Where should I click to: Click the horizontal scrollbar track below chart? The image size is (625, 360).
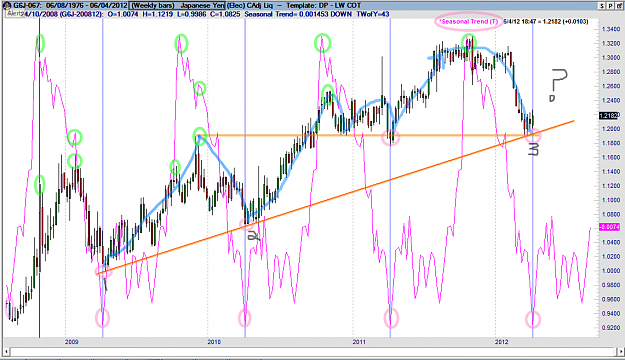313,352
